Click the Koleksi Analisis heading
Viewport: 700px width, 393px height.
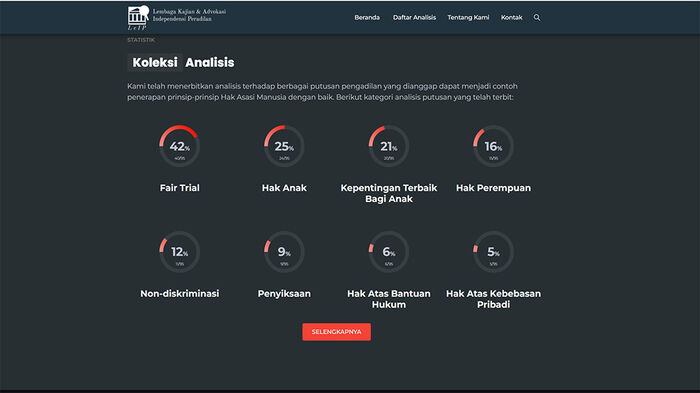click(x=181, y=63)
